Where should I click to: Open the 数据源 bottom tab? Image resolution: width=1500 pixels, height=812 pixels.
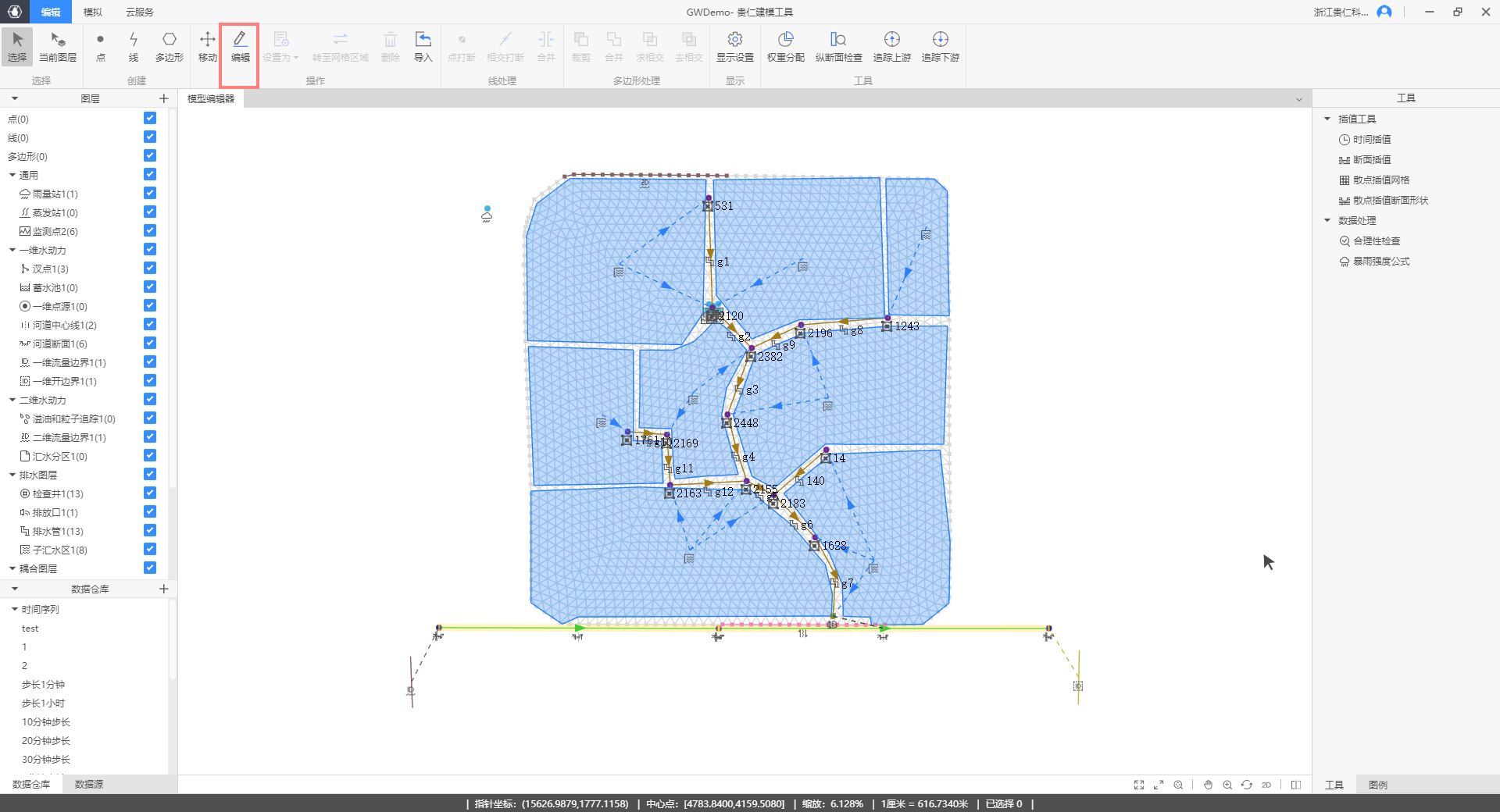(88, 784)
